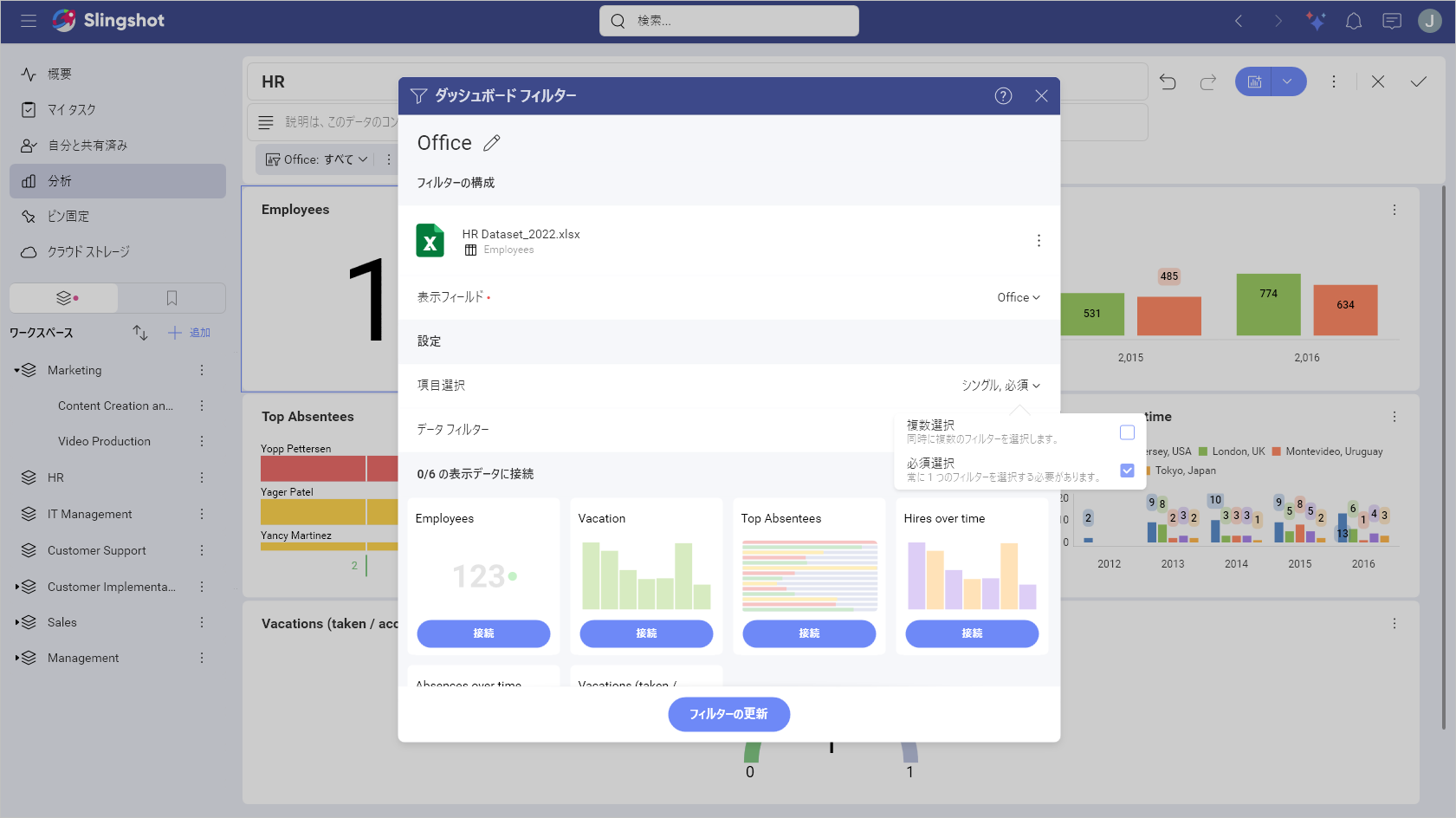Uncheck 必須選択 checkbox
The image size is (1456, 818).
(1127, 471)
